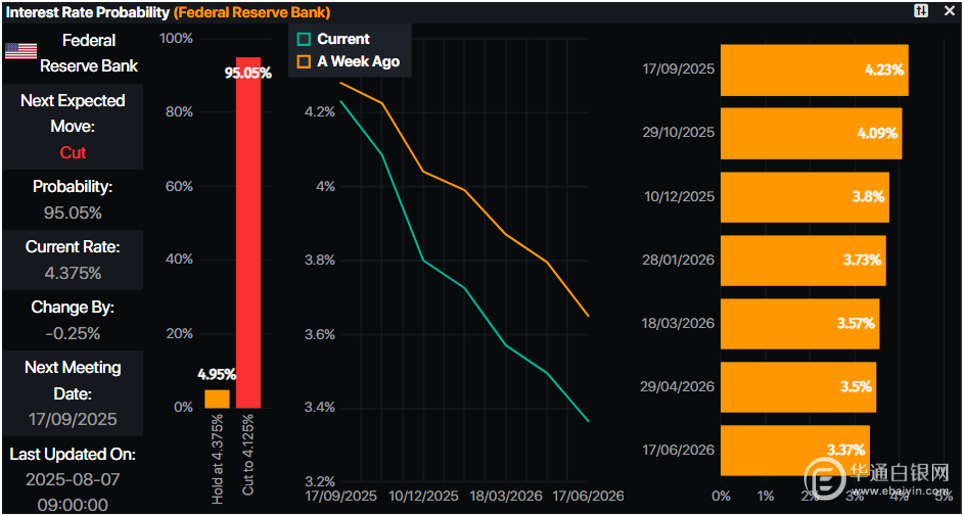Click the Next Expected Move Cut value
The width and height of the screenshot is (964, 516).
tap(73, 153)
